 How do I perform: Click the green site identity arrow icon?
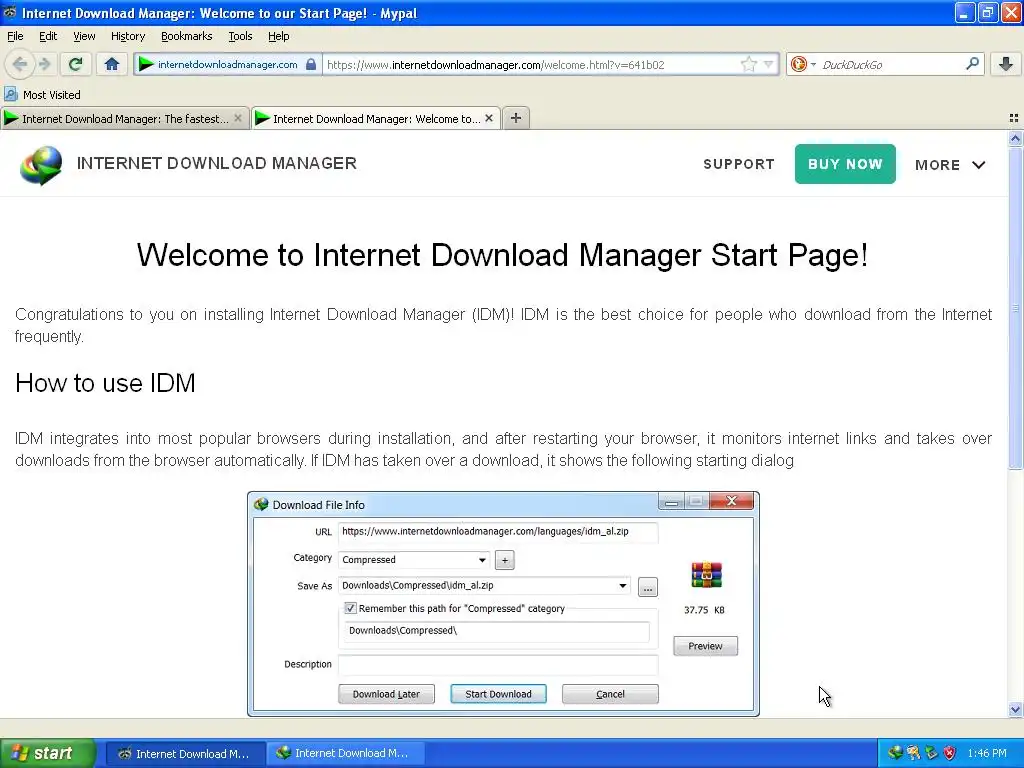pyautogui.click(x=146, y=64)
